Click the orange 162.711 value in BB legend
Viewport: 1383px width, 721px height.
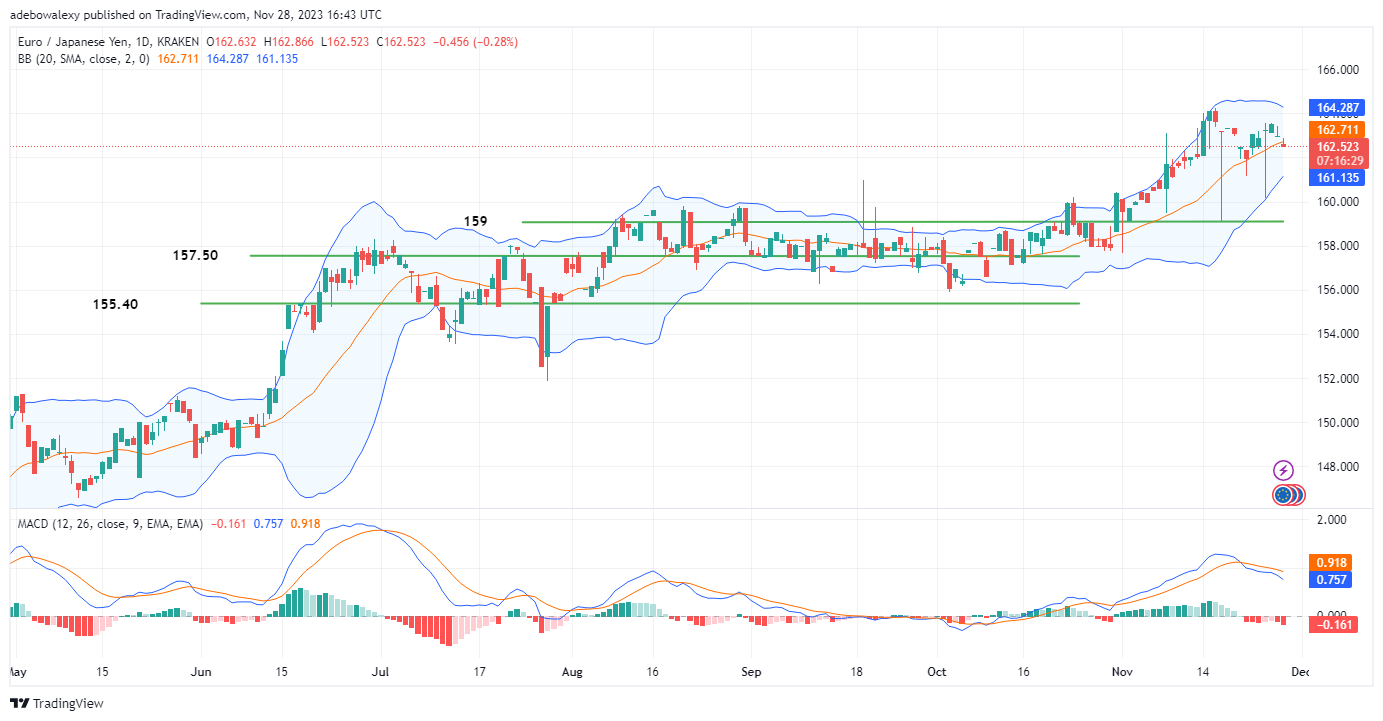180,59
